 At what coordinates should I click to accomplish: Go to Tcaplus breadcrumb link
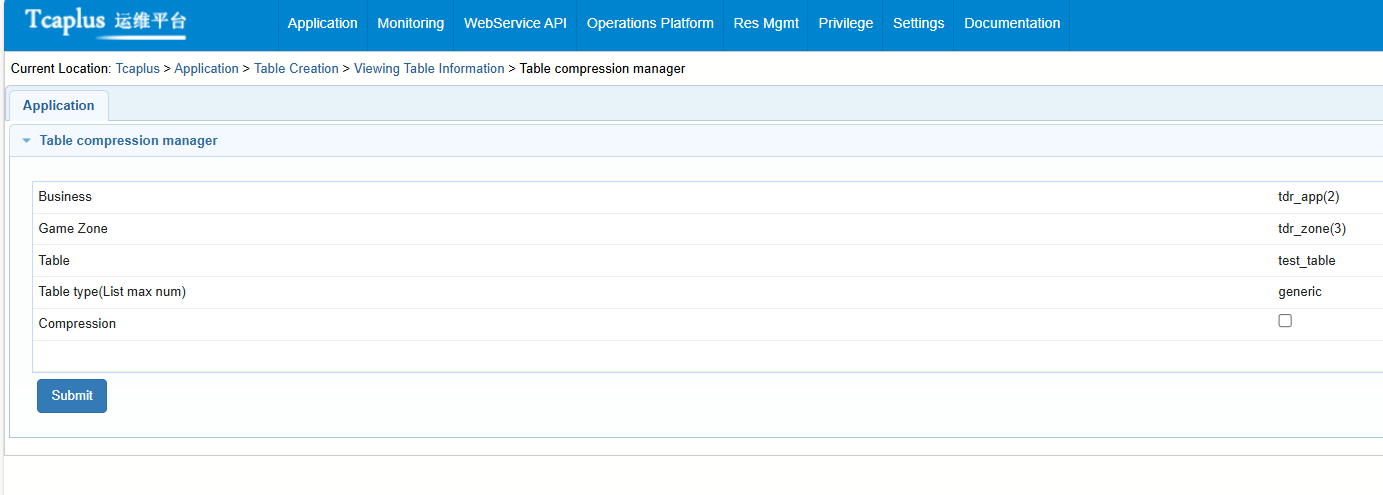point(138,69)
